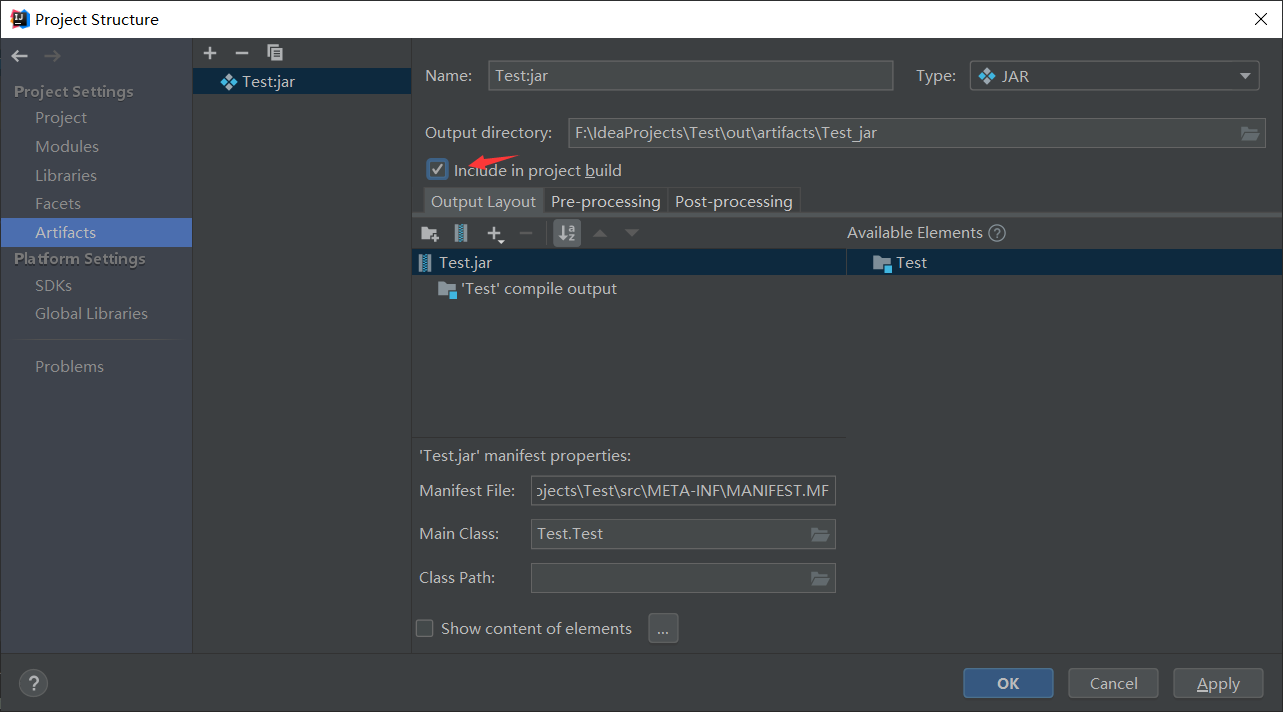Select the Test module in Available Elements
Screen dimensions: 1283x712
point(1064,263)
